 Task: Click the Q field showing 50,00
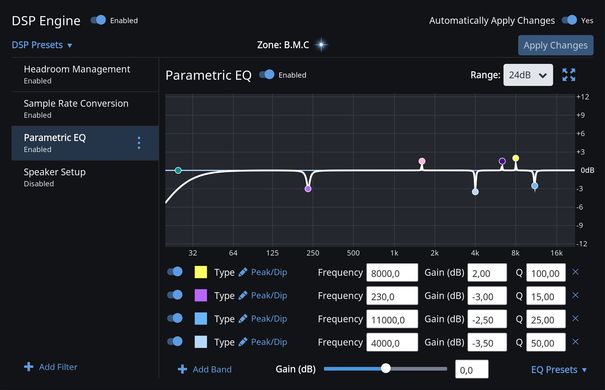click(546, 342)
